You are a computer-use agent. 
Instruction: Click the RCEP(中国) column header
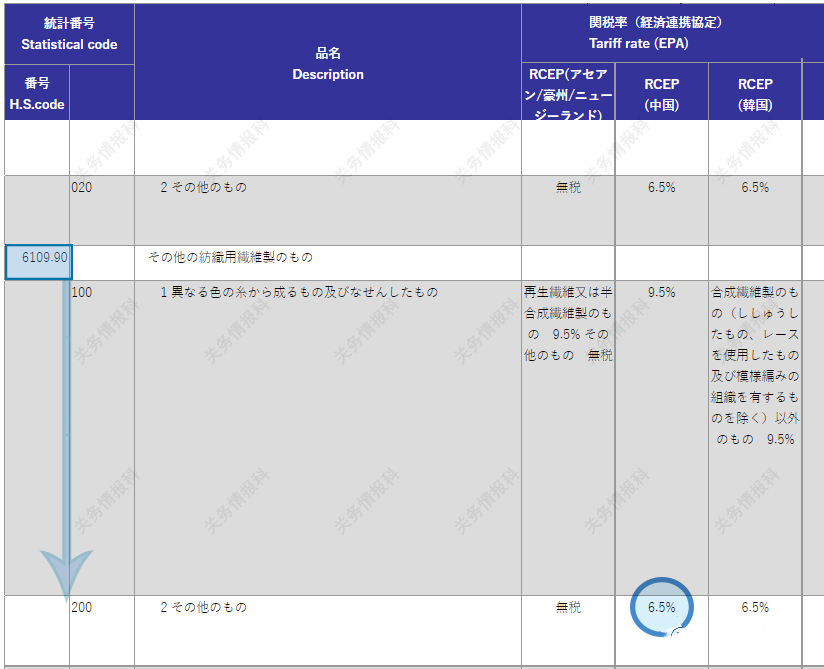pos(661,90)
